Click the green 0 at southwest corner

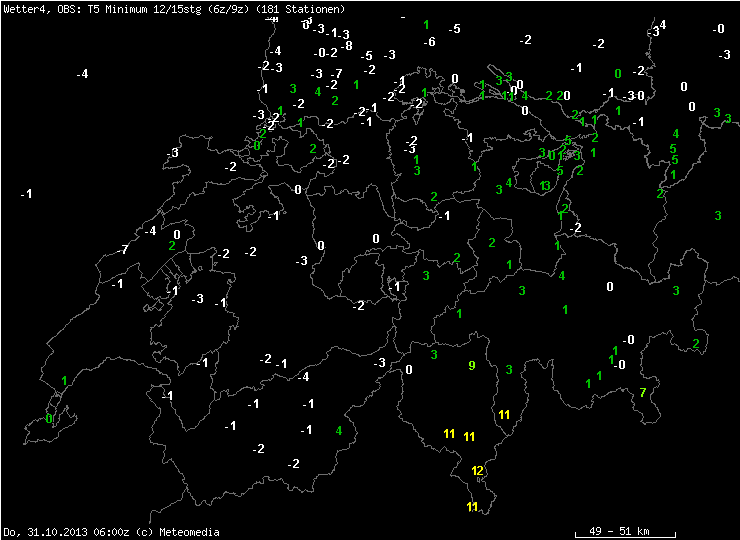click(49, 419)
